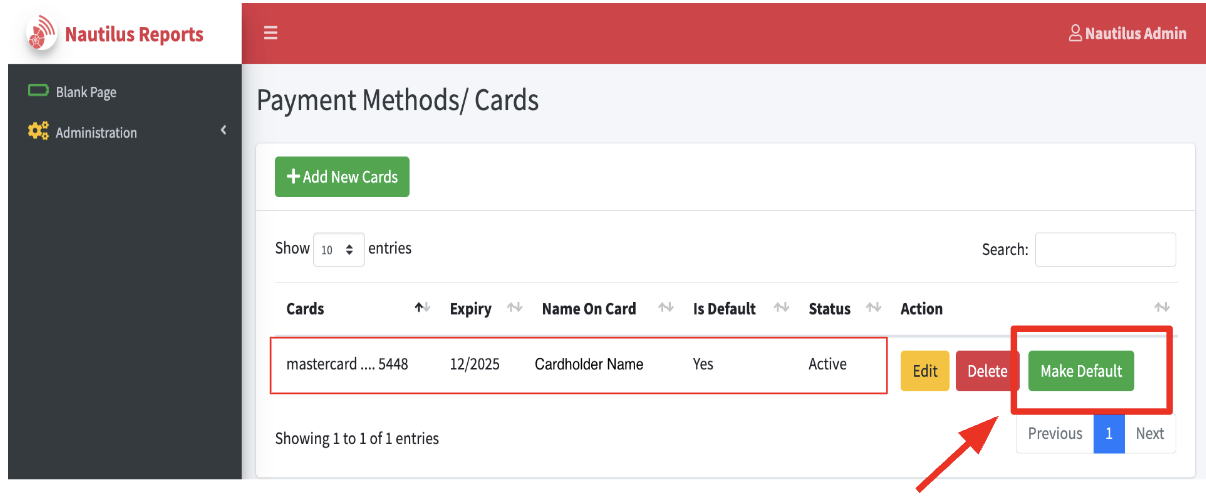This screenshot has height=502, width=1206.
Task: Click the yellow Edit button
Action: click(925, 371)
